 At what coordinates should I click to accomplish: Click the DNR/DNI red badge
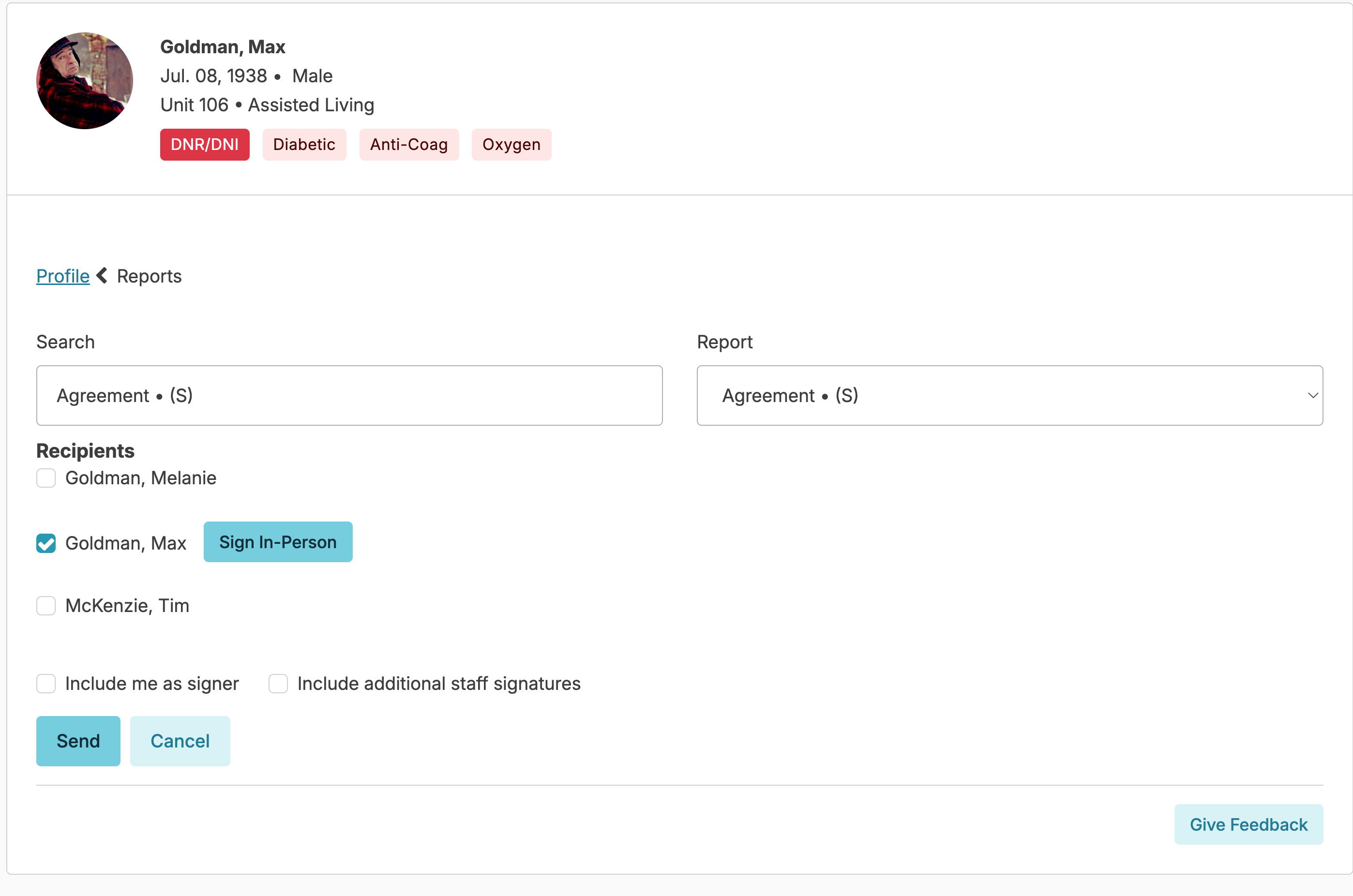pos(204,145)
